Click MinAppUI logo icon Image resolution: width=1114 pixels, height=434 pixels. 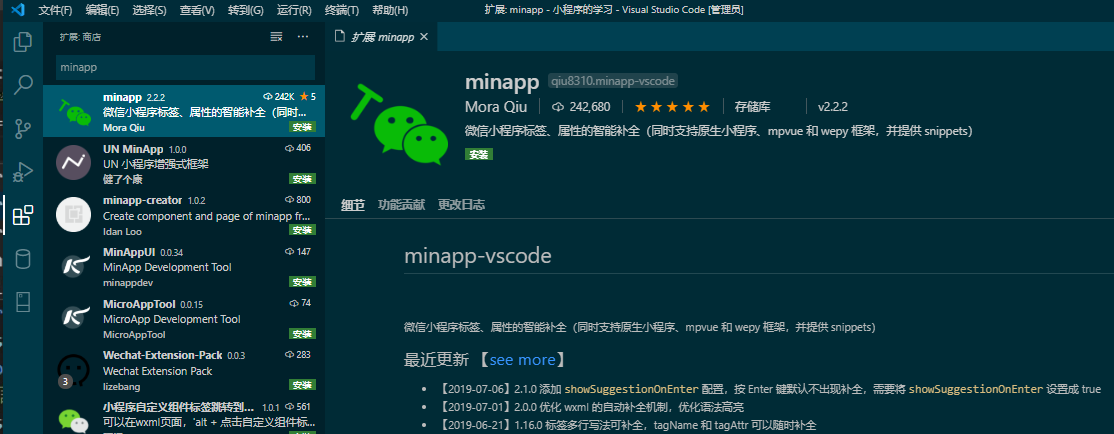coord(74,266)
